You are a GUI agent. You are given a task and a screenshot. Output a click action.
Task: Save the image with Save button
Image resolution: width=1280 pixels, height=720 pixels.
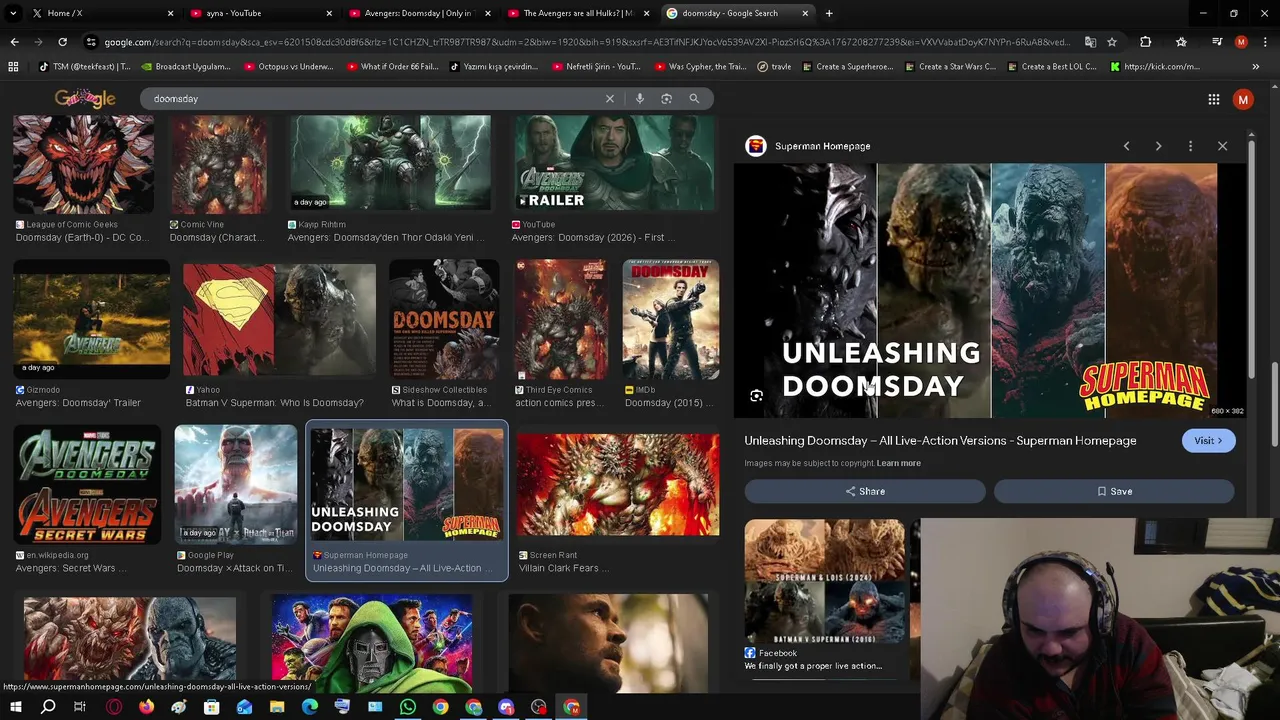[1114, 491]
